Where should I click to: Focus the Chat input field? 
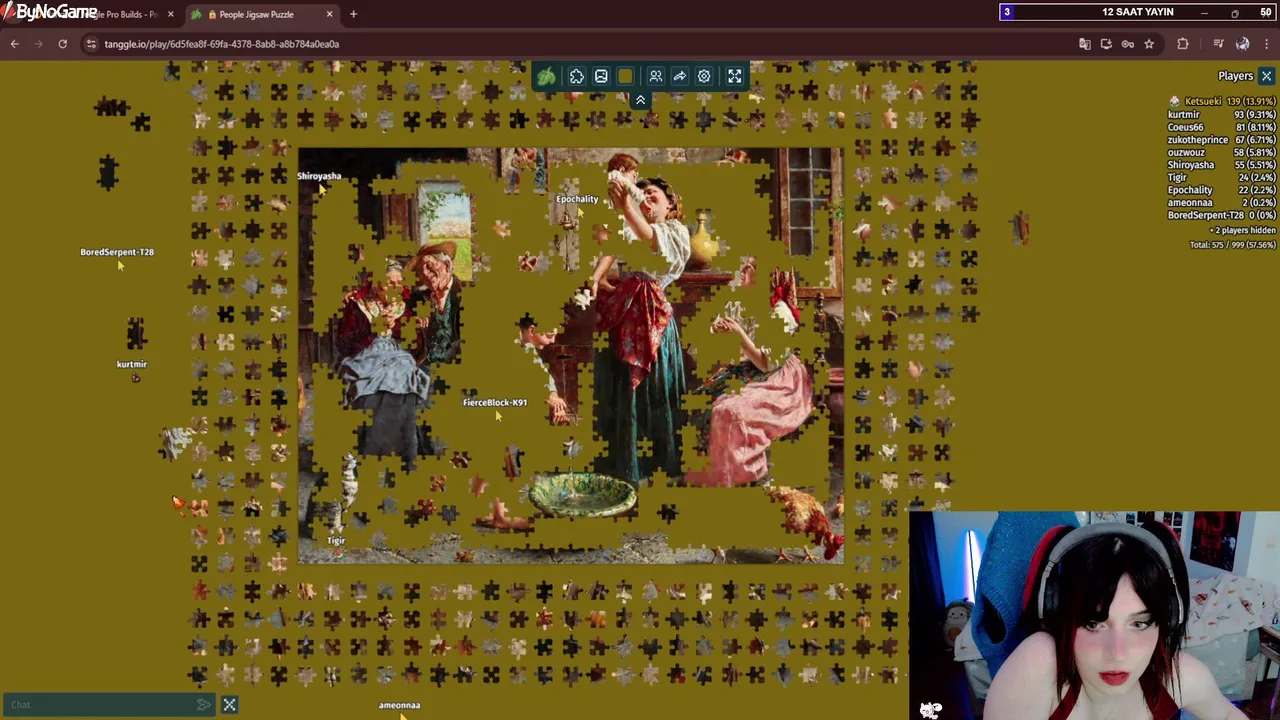click(100, 705)
